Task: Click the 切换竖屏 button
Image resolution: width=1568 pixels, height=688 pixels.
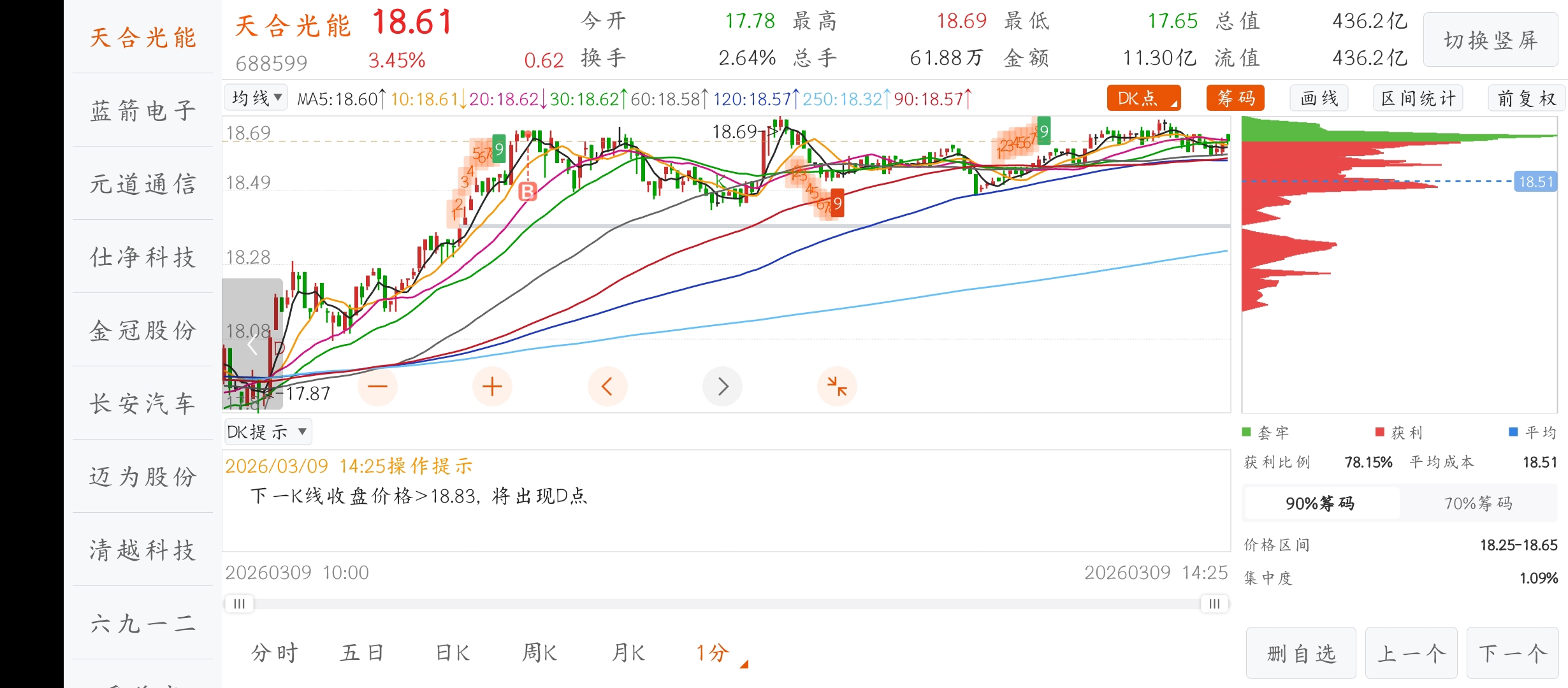Action: pos(1490,40)
